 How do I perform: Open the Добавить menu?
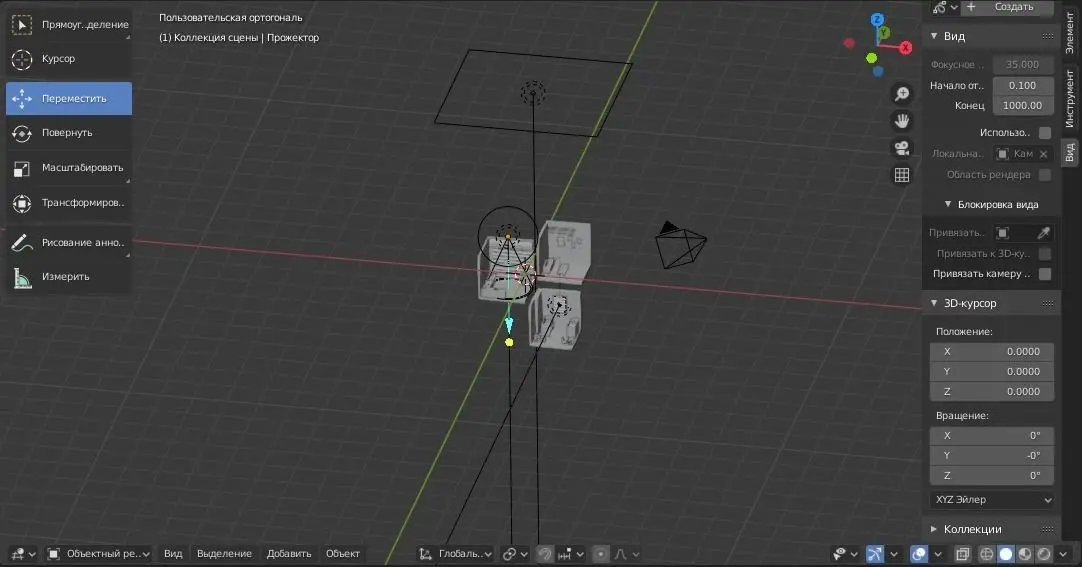(289, 554)
